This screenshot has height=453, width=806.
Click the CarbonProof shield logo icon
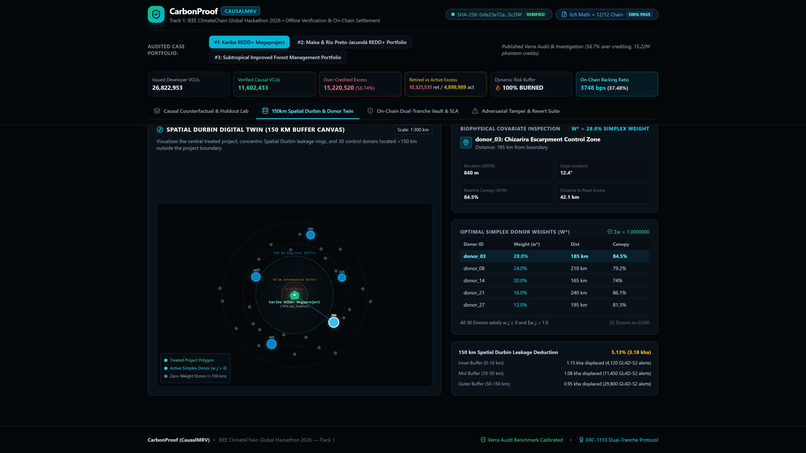click(156, 14)
